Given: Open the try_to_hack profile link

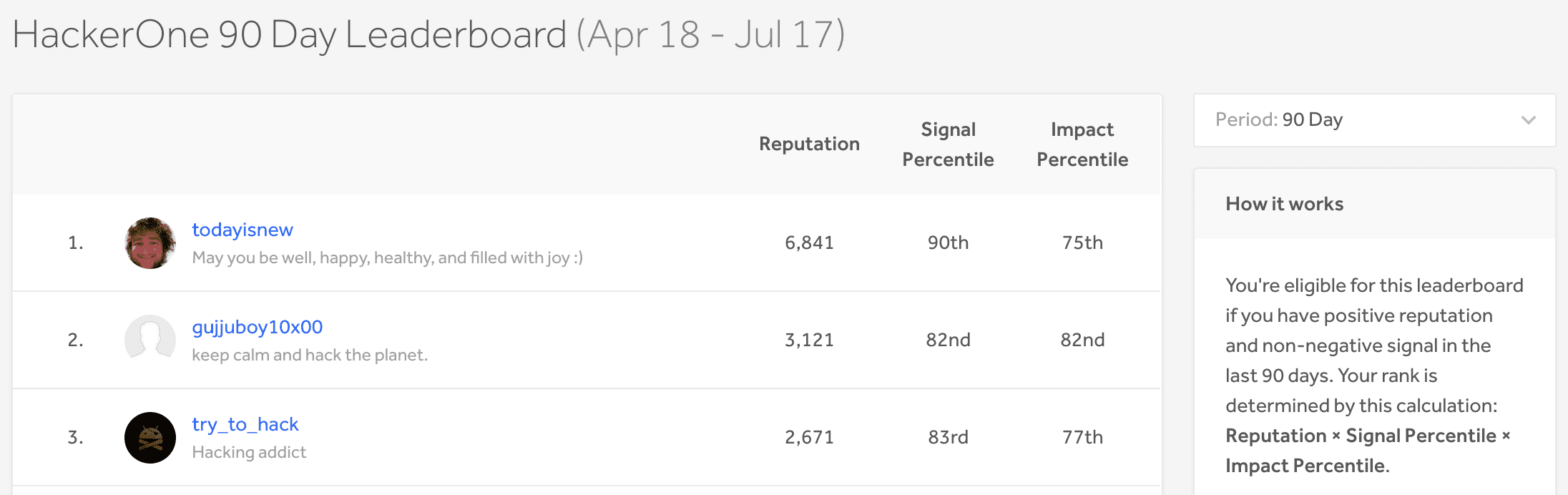Looking at the screenshot, I should coord(245,424).
